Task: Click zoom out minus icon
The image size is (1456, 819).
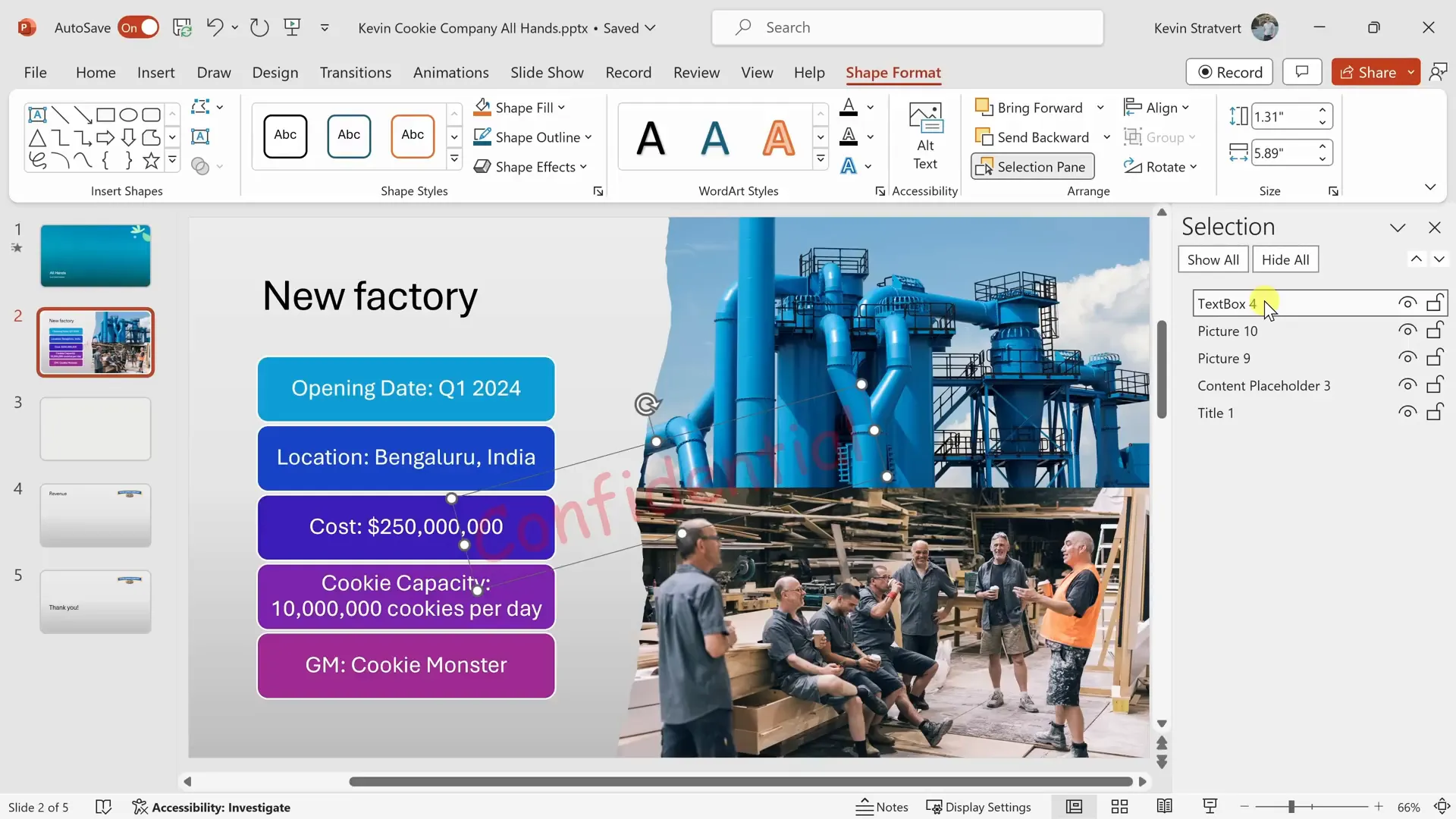Action: (1244, 807)
